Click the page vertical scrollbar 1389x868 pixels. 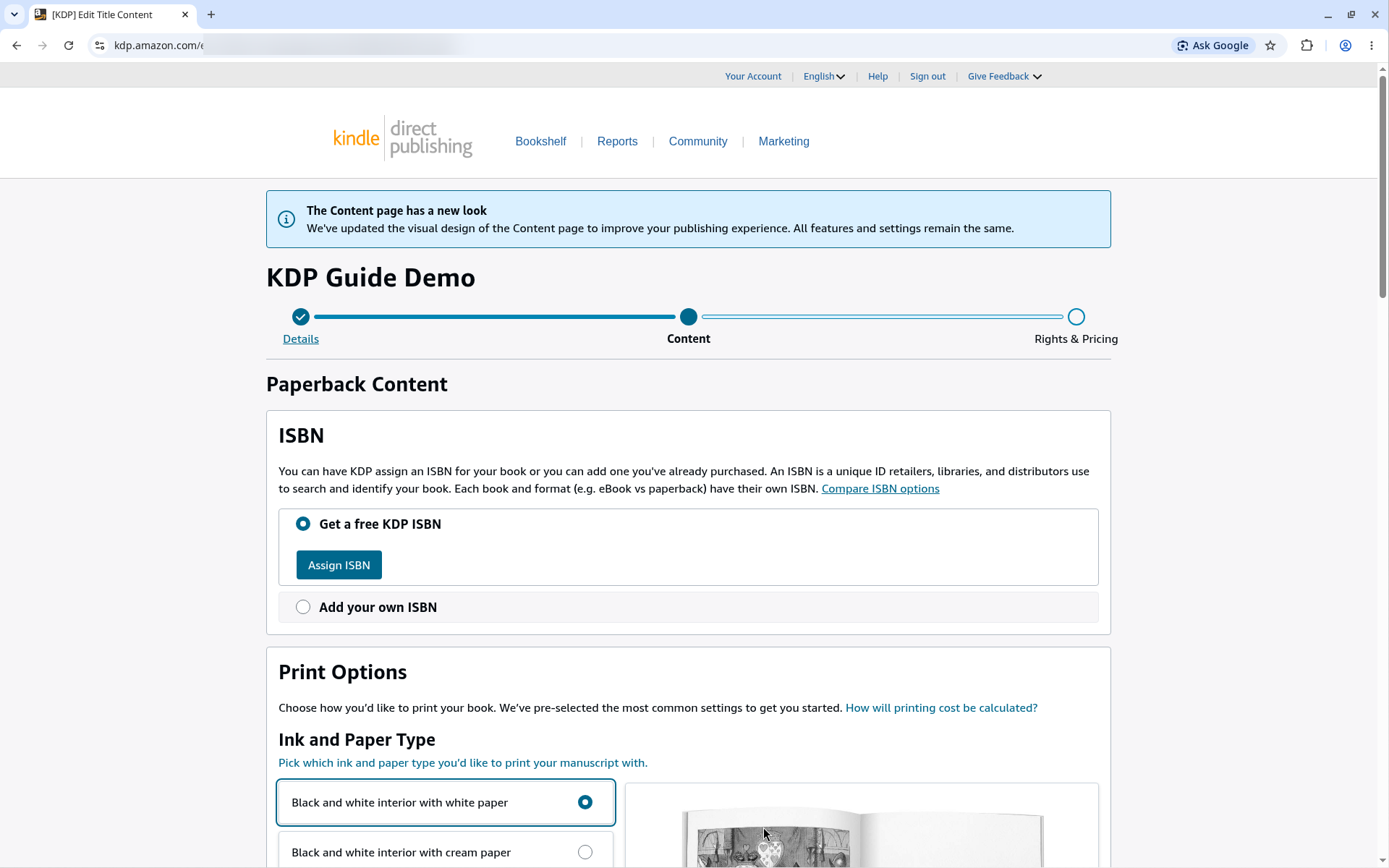tap(1382, 188)
